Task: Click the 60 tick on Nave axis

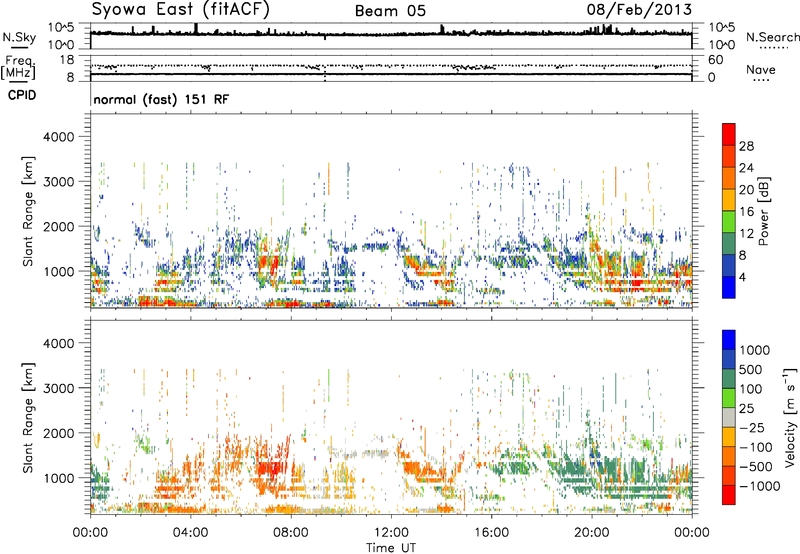Action: pos(715,60)
